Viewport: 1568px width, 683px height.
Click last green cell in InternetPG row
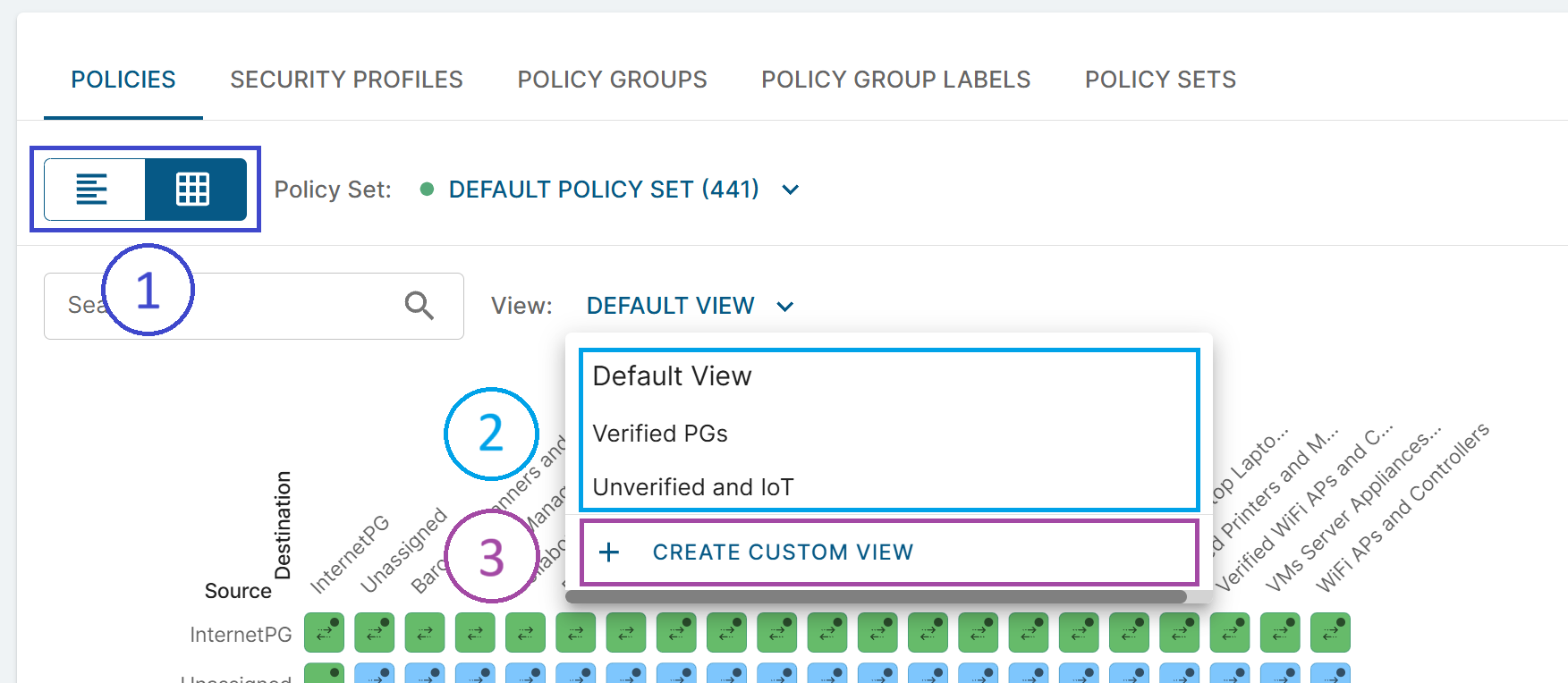click(1330, 633)
